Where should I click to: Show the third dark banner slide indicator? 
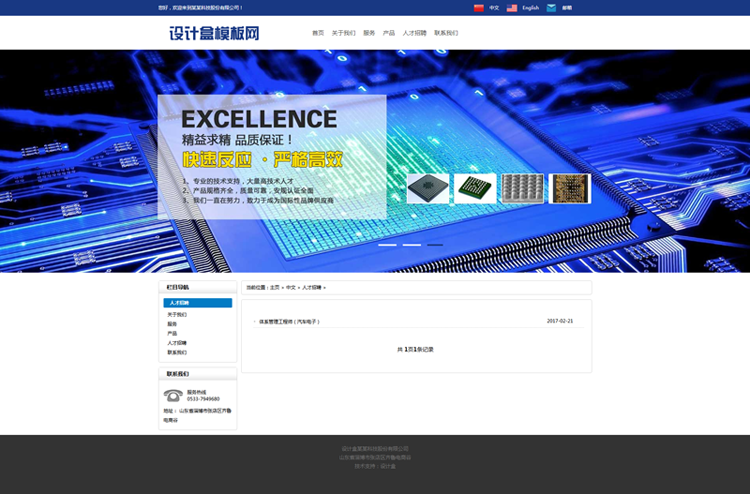(x=435, y=245)
